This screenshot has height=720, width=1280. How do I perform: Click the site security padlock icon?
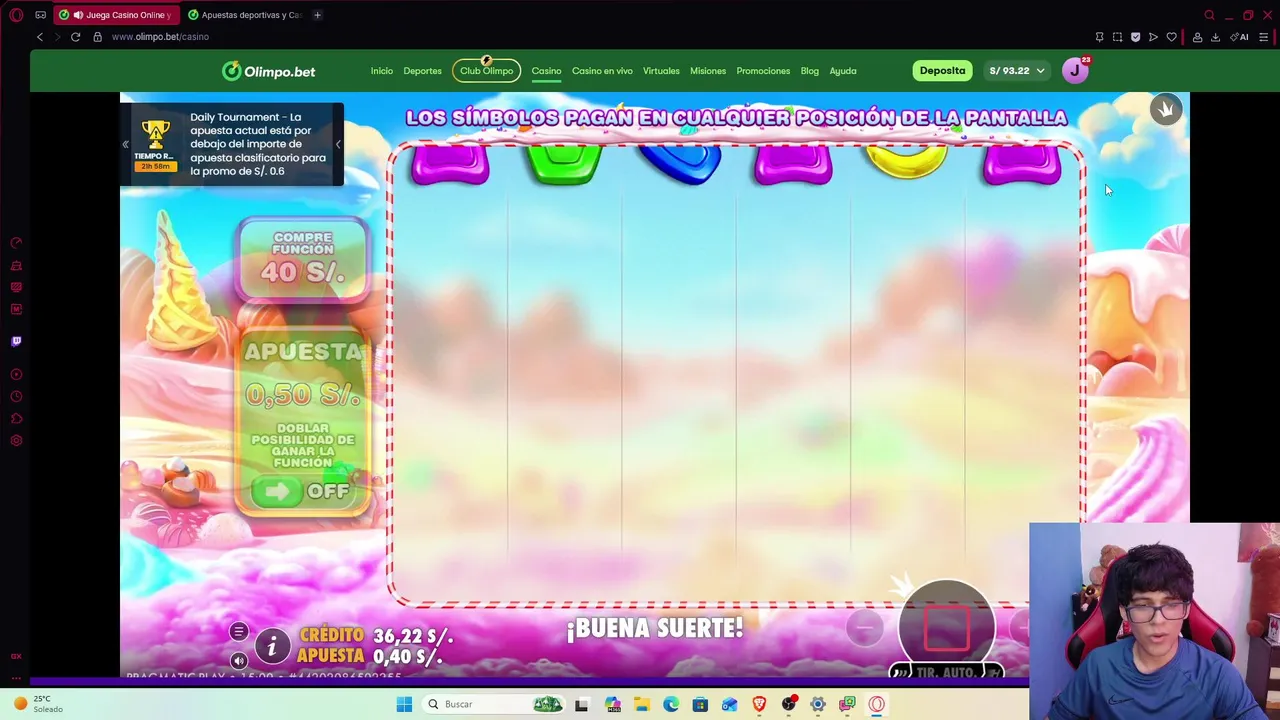coord(97,37)
